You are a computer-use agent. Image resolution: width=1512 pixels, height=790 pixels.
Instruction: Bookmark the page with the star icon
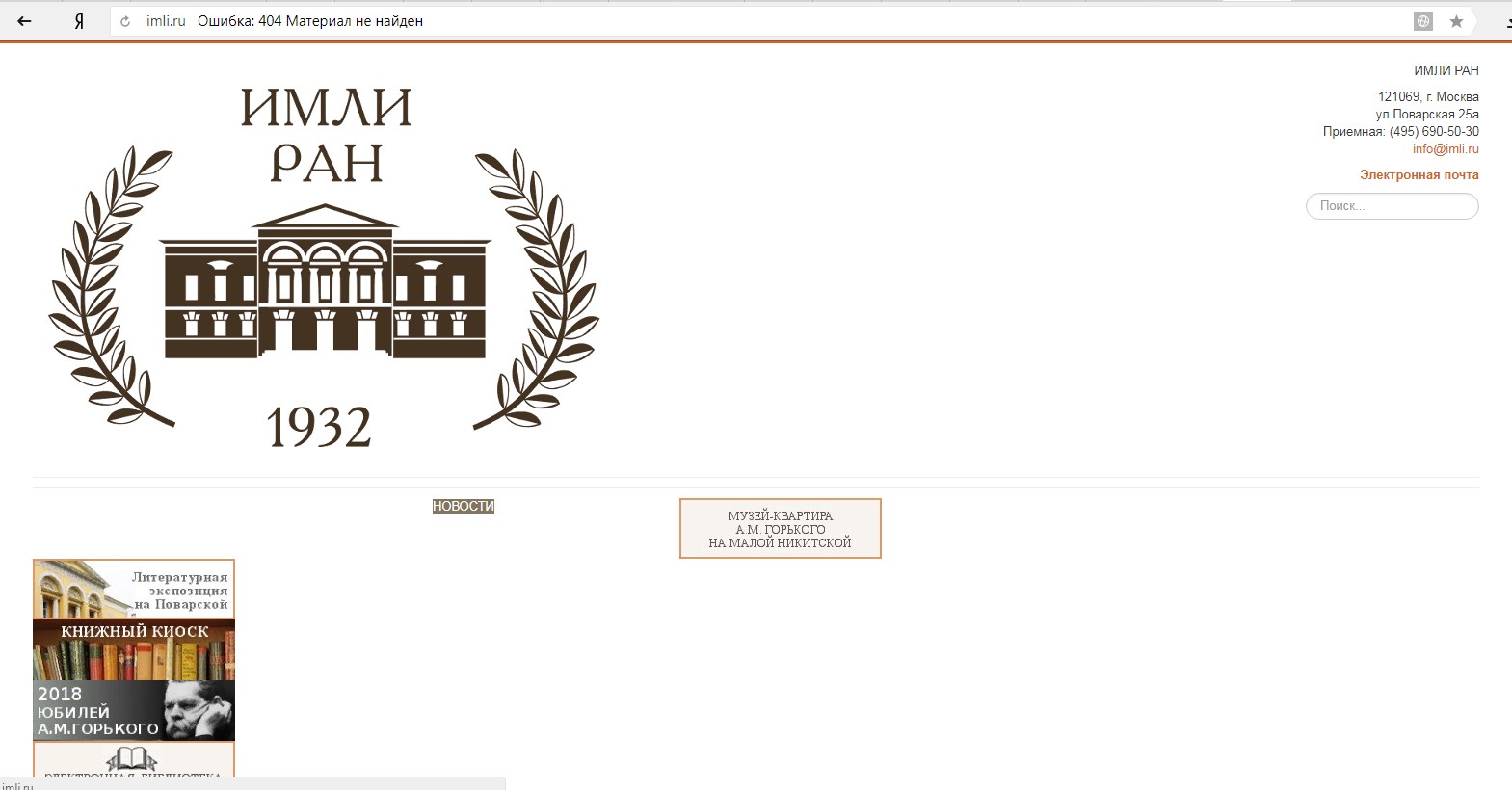[x=1456, y=21]
